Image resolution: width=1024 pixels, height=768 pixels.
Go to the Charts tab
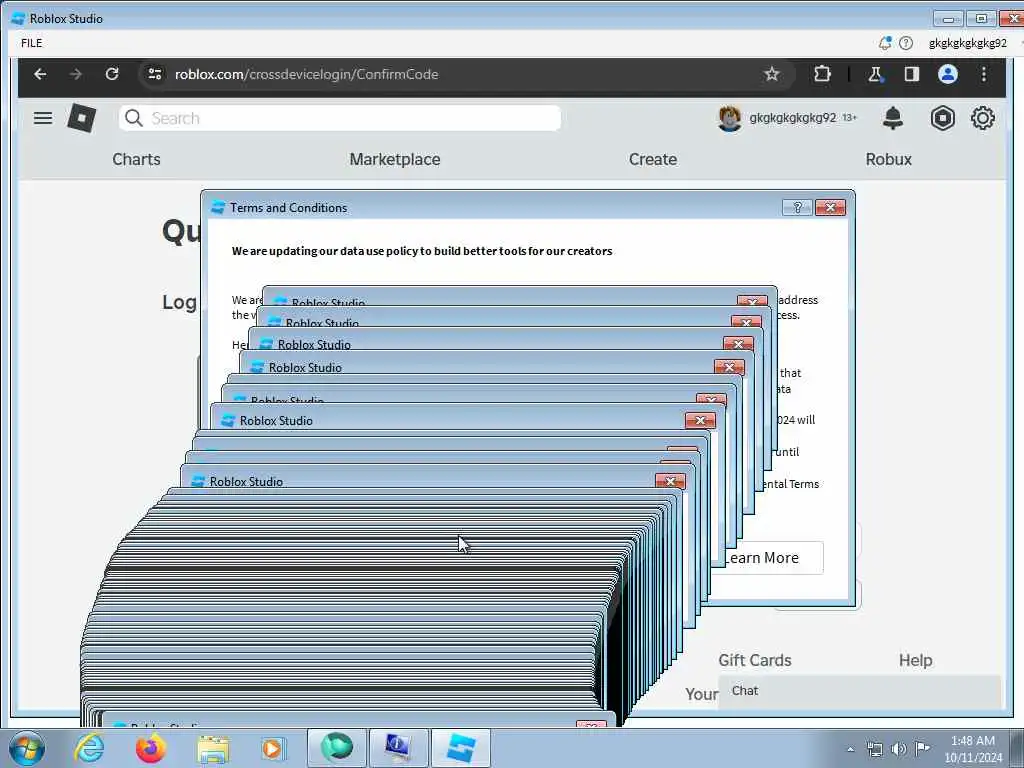(136, 159)
